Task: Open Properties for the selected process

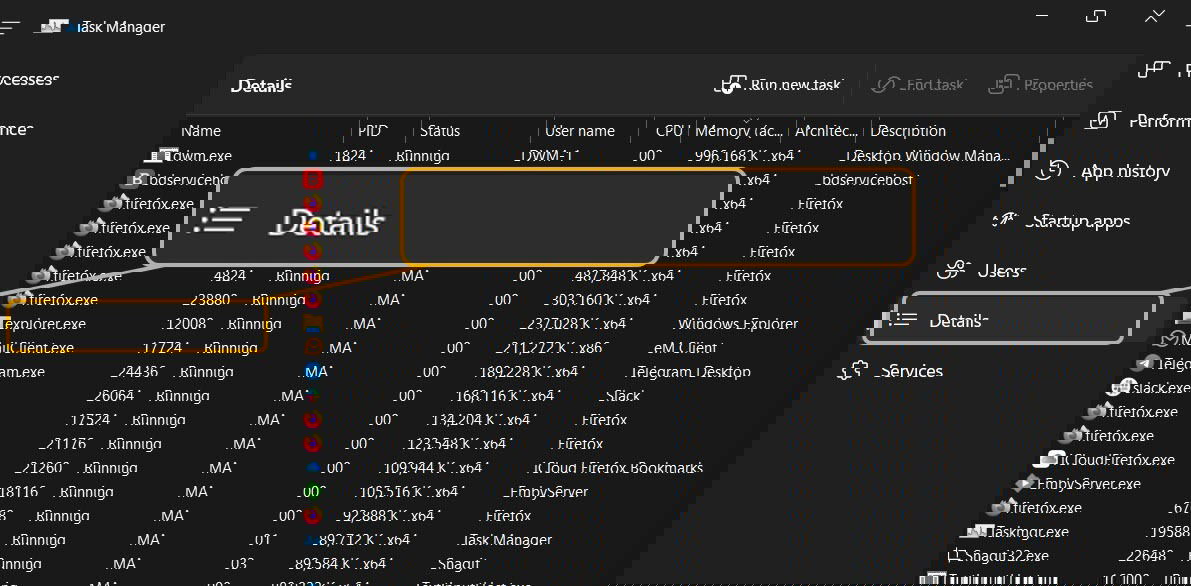Action: [x=1041, y=85]
